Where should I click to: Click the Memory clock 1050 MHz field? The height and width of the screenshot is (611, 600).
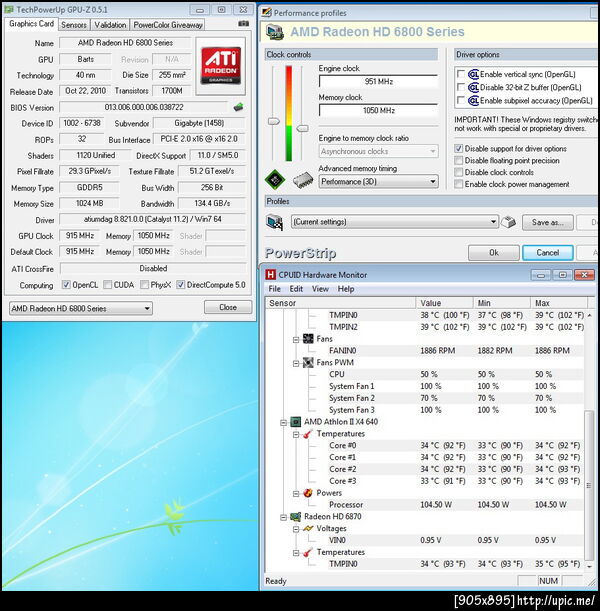point(378,110)
